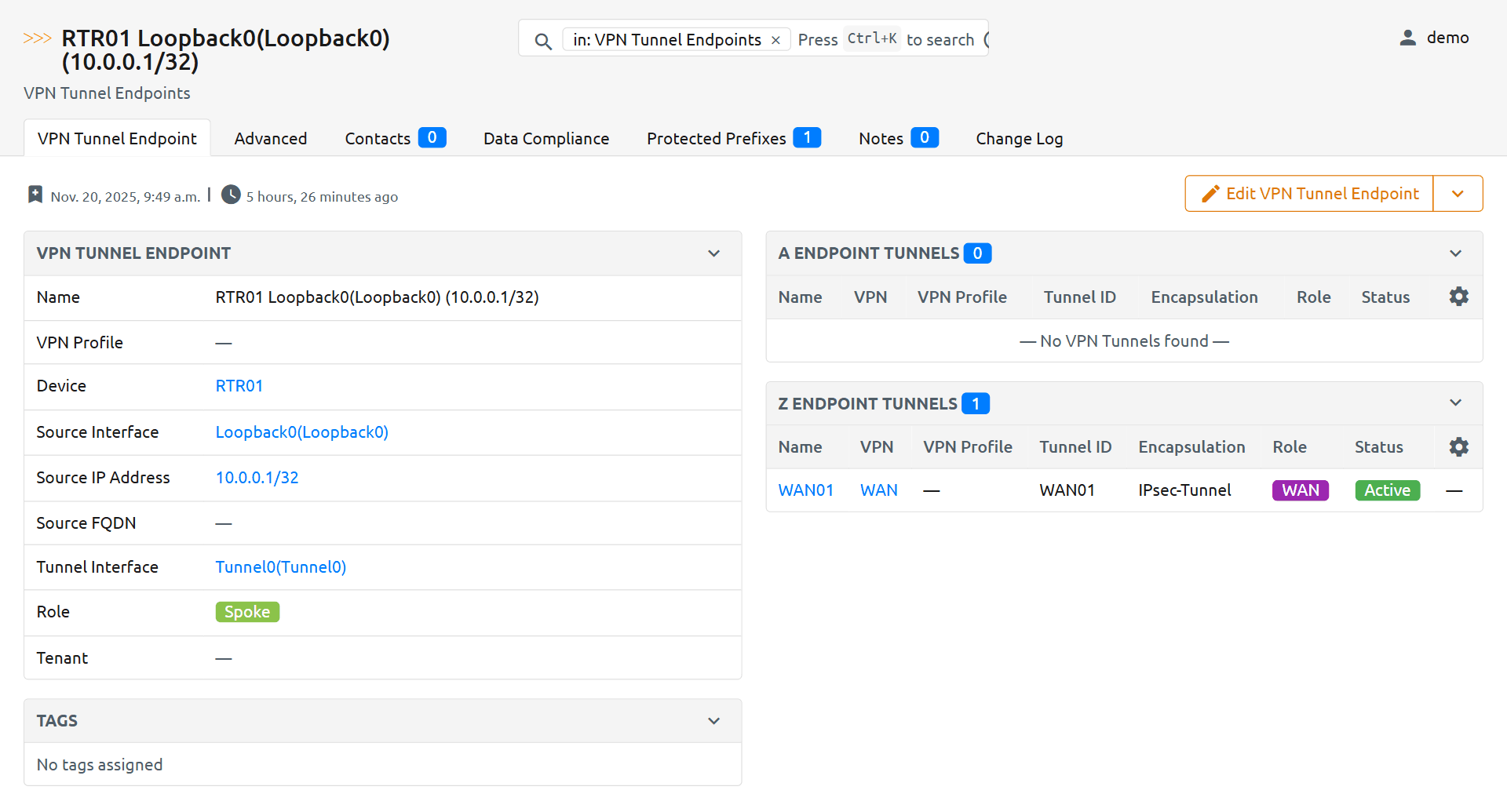Focus the global search input field
Screen dimensions: 1507x812
pos(887,40)
